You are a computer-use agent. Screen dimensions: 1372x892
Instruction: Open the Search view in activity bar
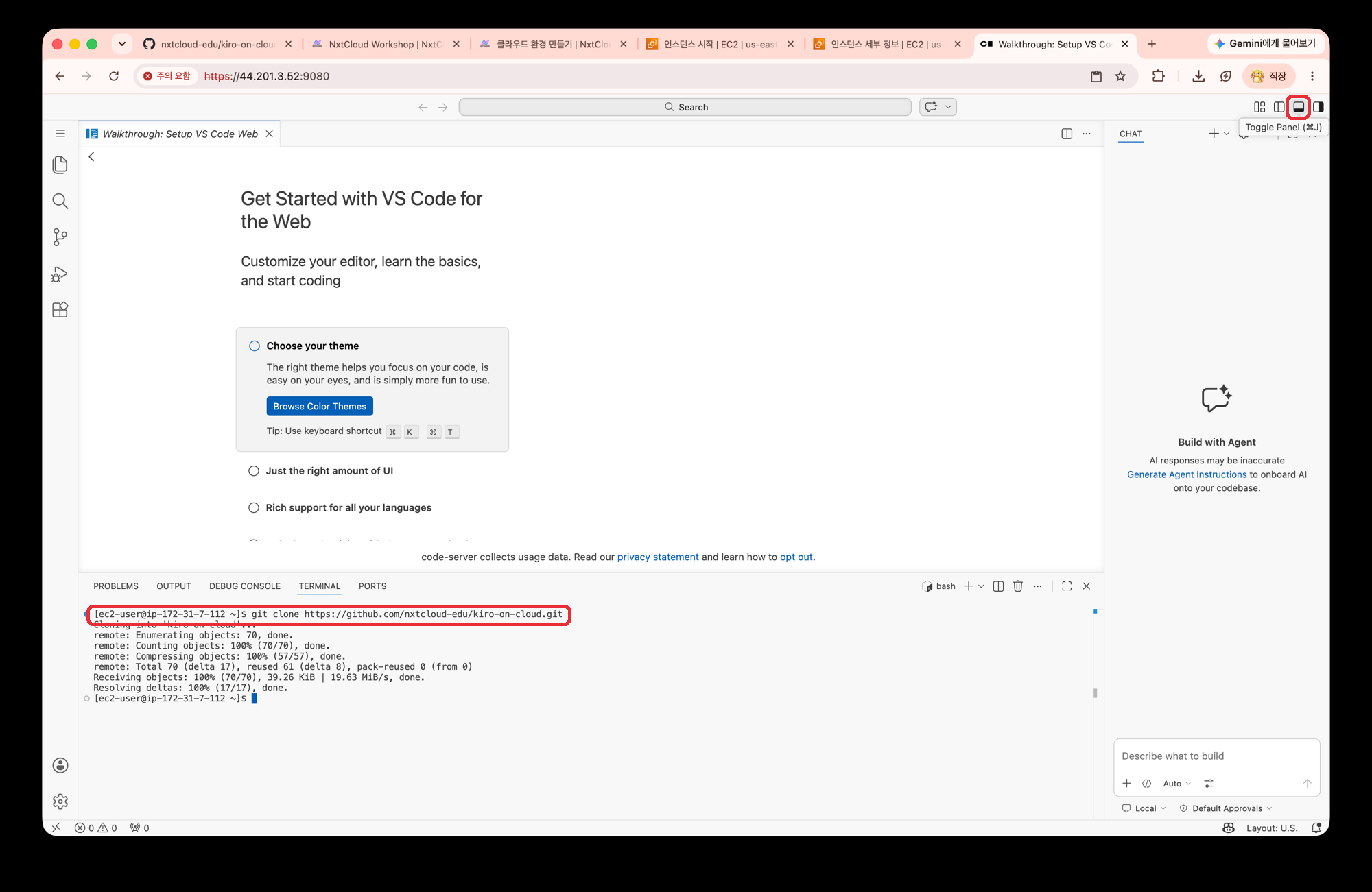60,201
